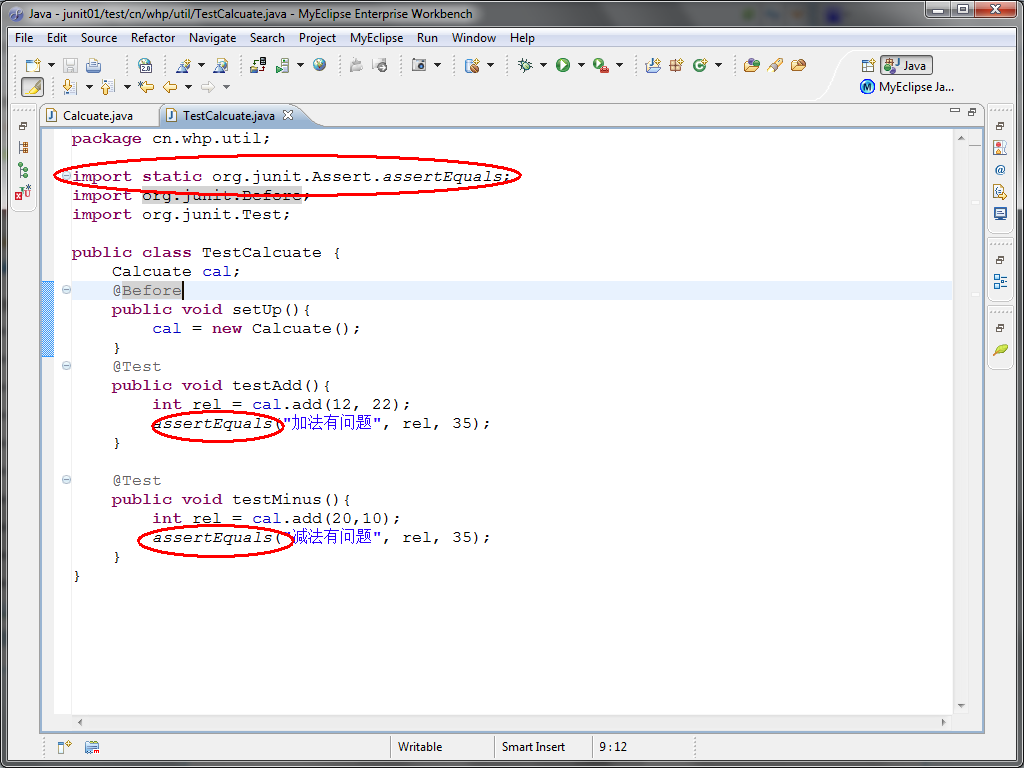Click the Run External Tools icon
The height and width of the screenshot is (768, 1024).
(601, 65)
